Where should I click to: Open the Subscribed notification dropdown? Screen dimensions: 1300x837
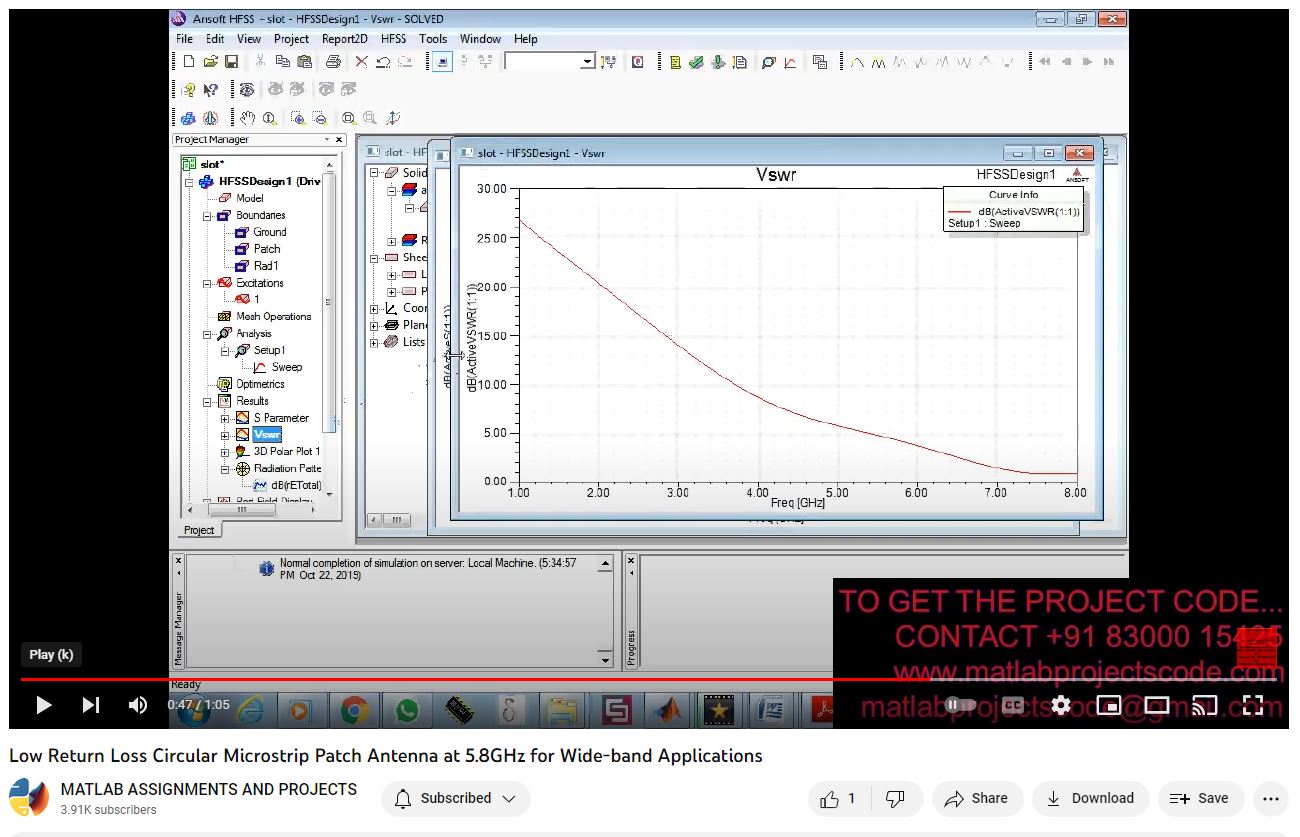pyautogui.click(x=456, y=799)
